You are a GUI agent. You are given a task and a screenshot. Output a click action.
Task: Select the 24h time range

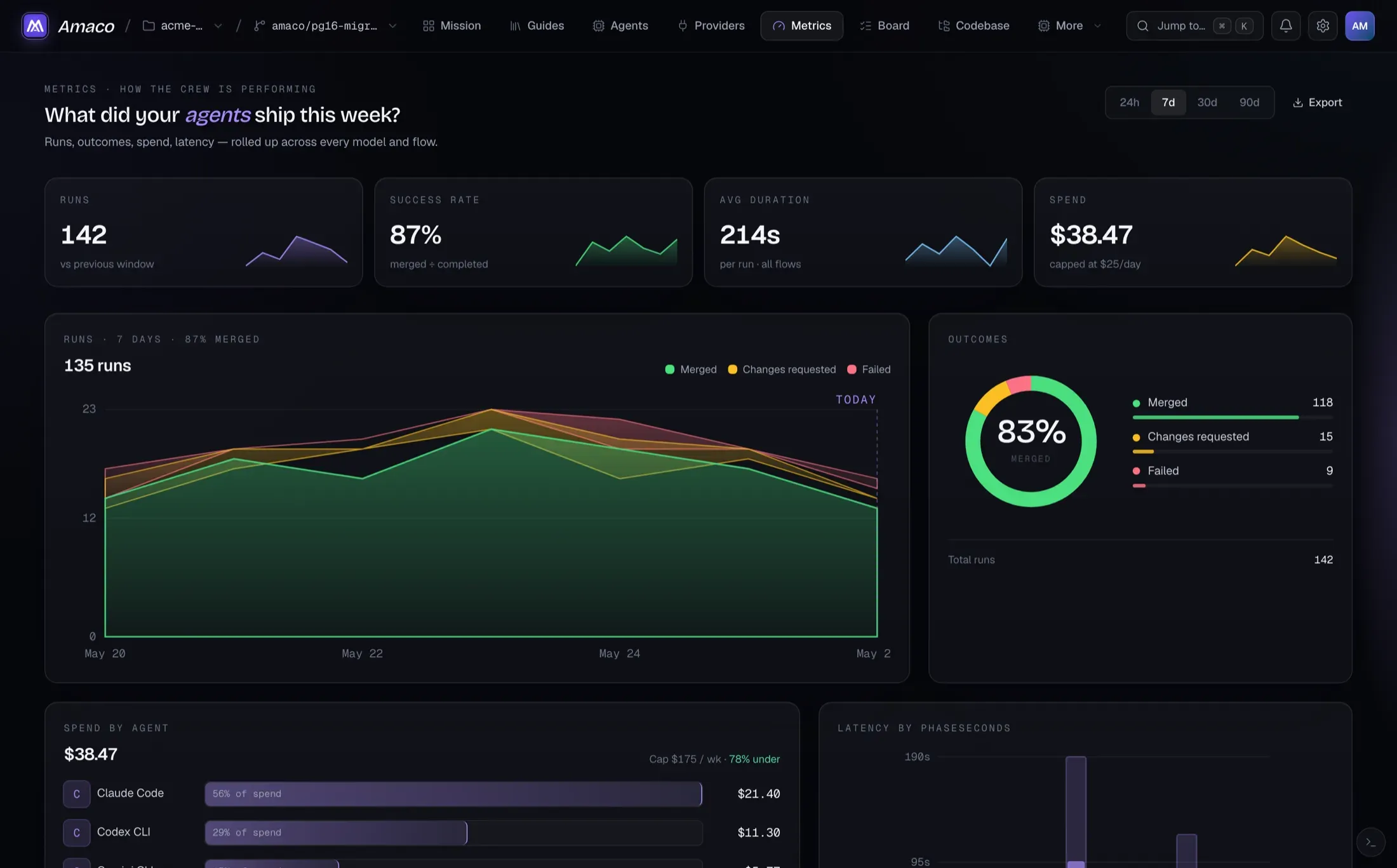(x=1129, y=103)
